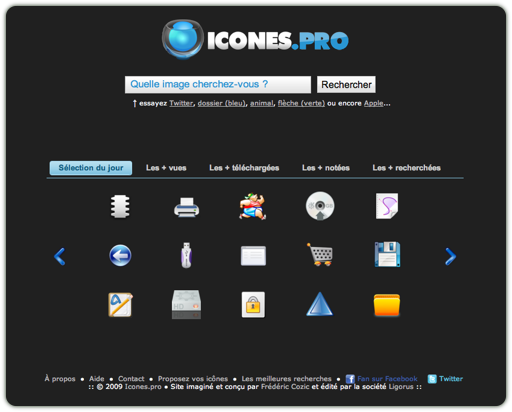Select the blue back-arrow circle icon
The image size is (512, 412).
coord(120,255)
